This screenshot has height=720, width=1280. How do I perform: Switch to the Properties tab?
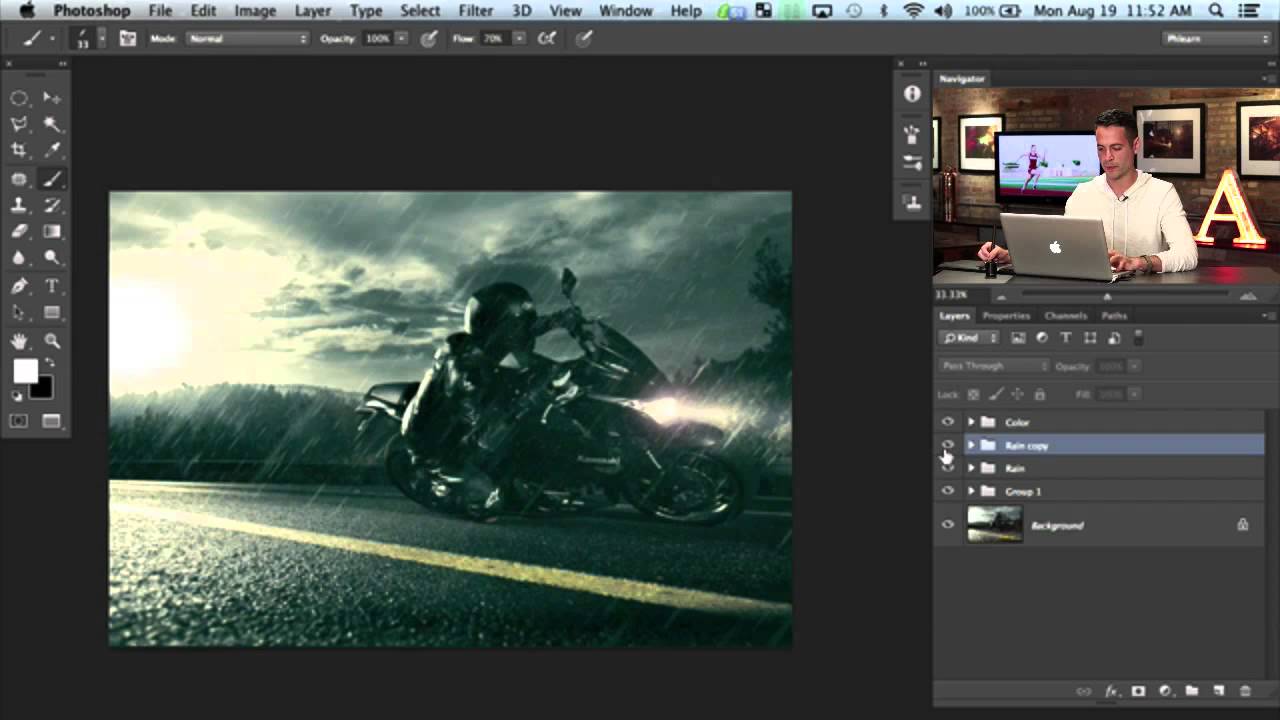pyautogui.click(x=1006, y=316)
